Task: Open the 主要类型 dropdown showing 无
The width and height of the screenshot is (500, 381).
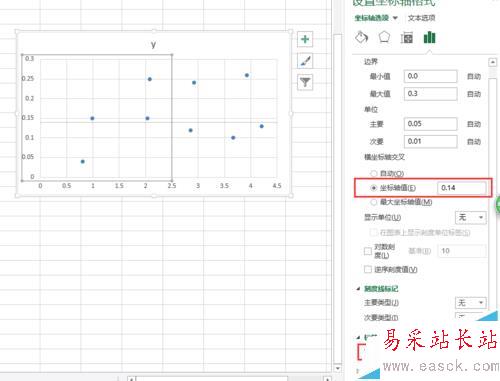Action: pyautogui.click(x=470, y=303)
